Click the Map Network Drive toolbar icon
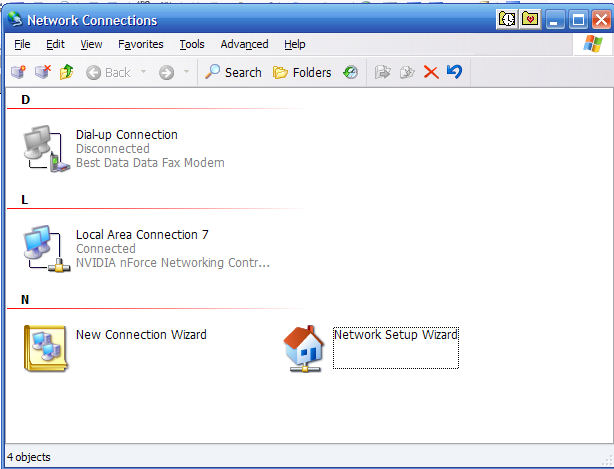 (x=18, y=72)
